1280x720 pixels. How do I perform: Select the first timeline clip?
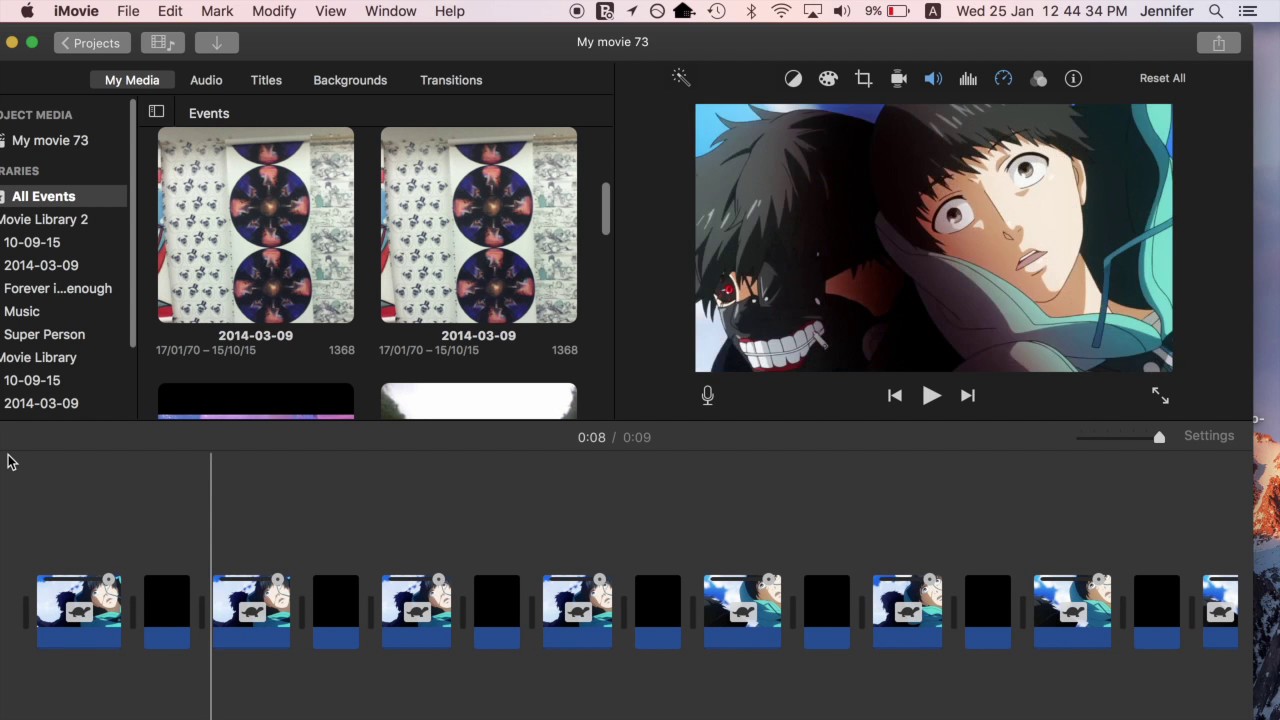coord(79,611)
